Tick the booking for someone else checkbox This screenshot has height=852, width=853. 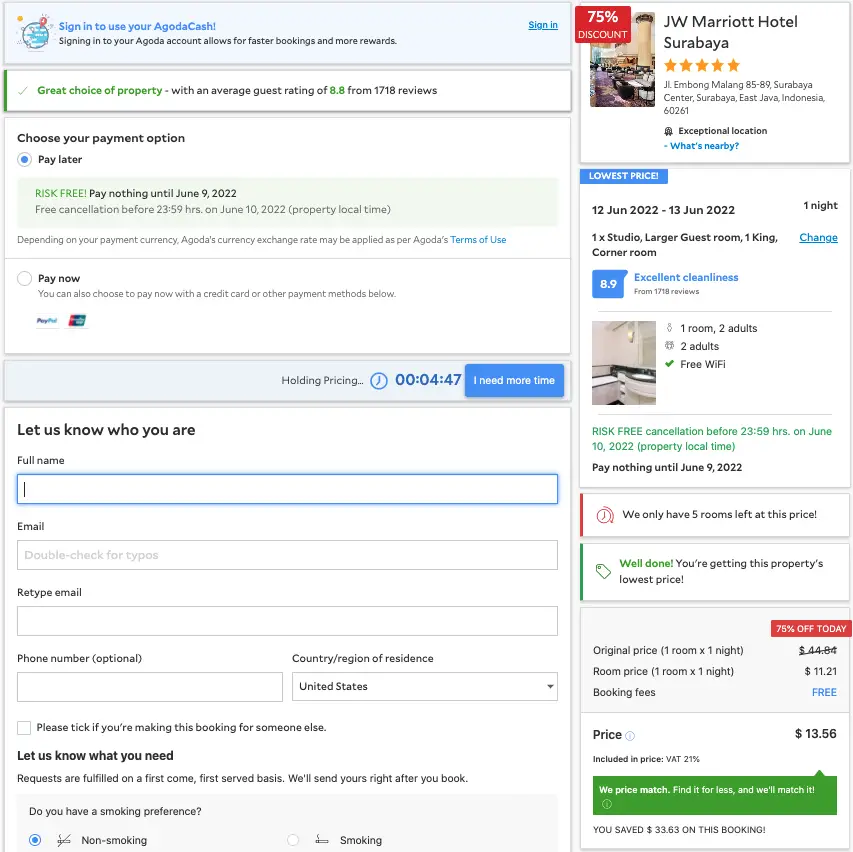click(x=24, y=728)
